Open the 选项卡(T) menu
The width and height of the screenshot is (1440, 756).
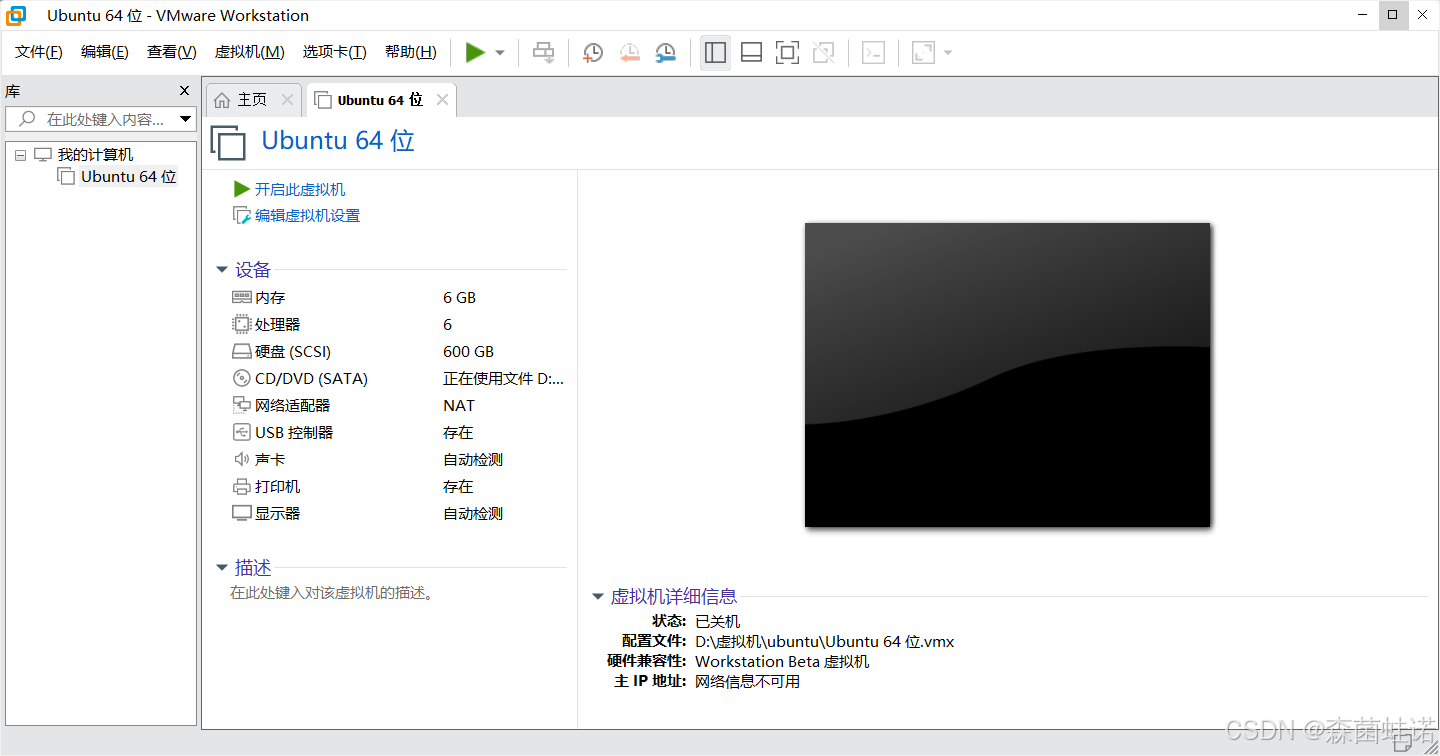335,52
